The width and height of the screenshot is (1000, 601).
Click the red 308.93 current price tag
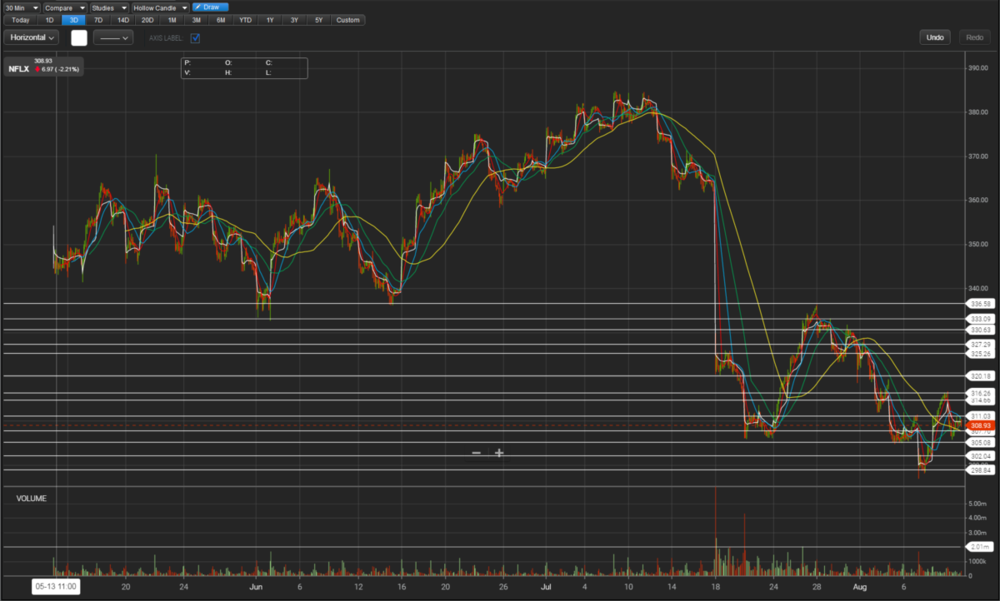[980, 425]
